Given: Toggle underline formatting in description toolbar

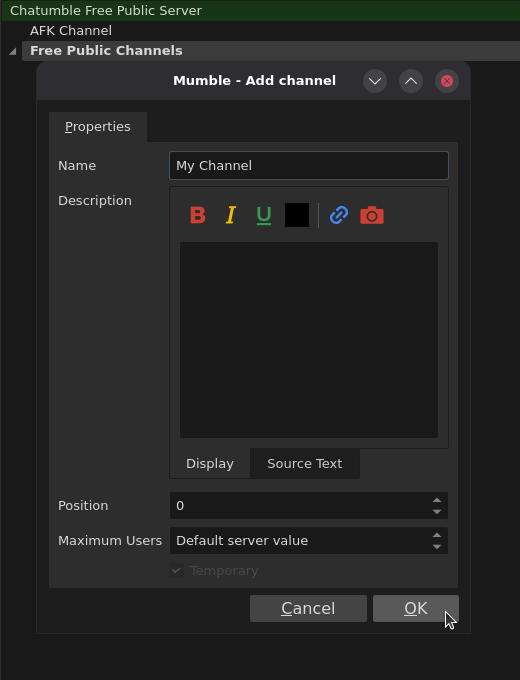Looking at the screenshot, I should tap(264, 215).
